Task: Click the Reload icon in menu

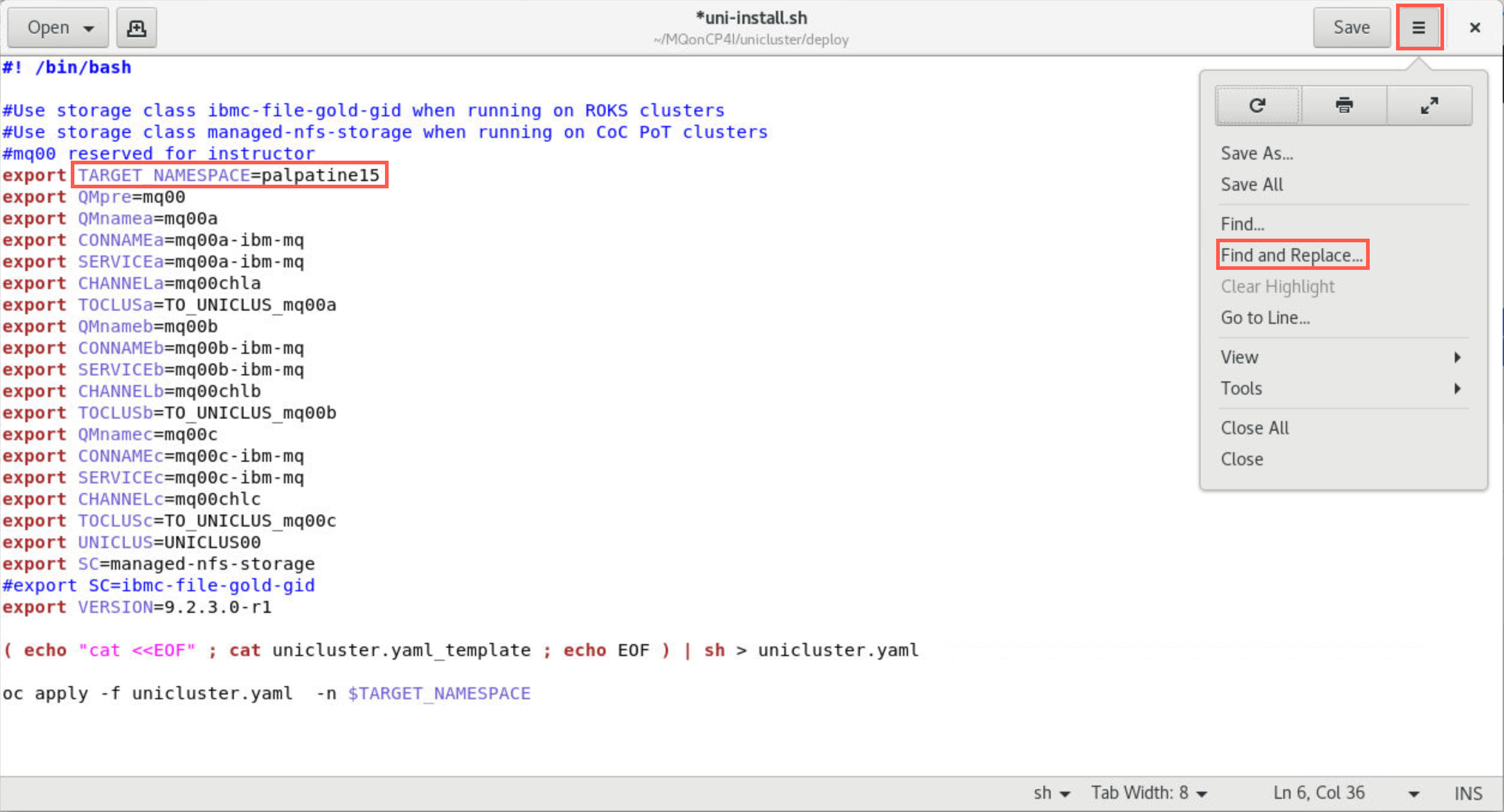Action: (x=1258, y=106)
